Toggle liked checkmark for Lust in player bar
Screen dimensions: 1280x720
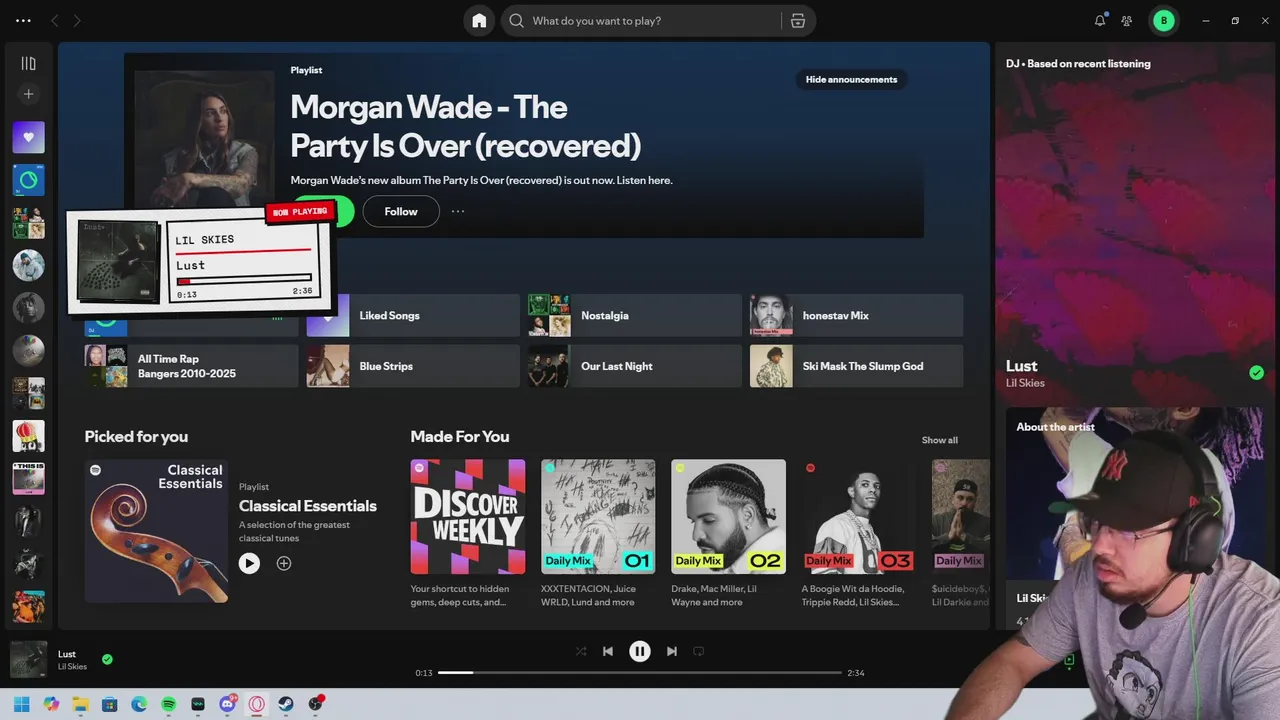click(x=107, y=659)
